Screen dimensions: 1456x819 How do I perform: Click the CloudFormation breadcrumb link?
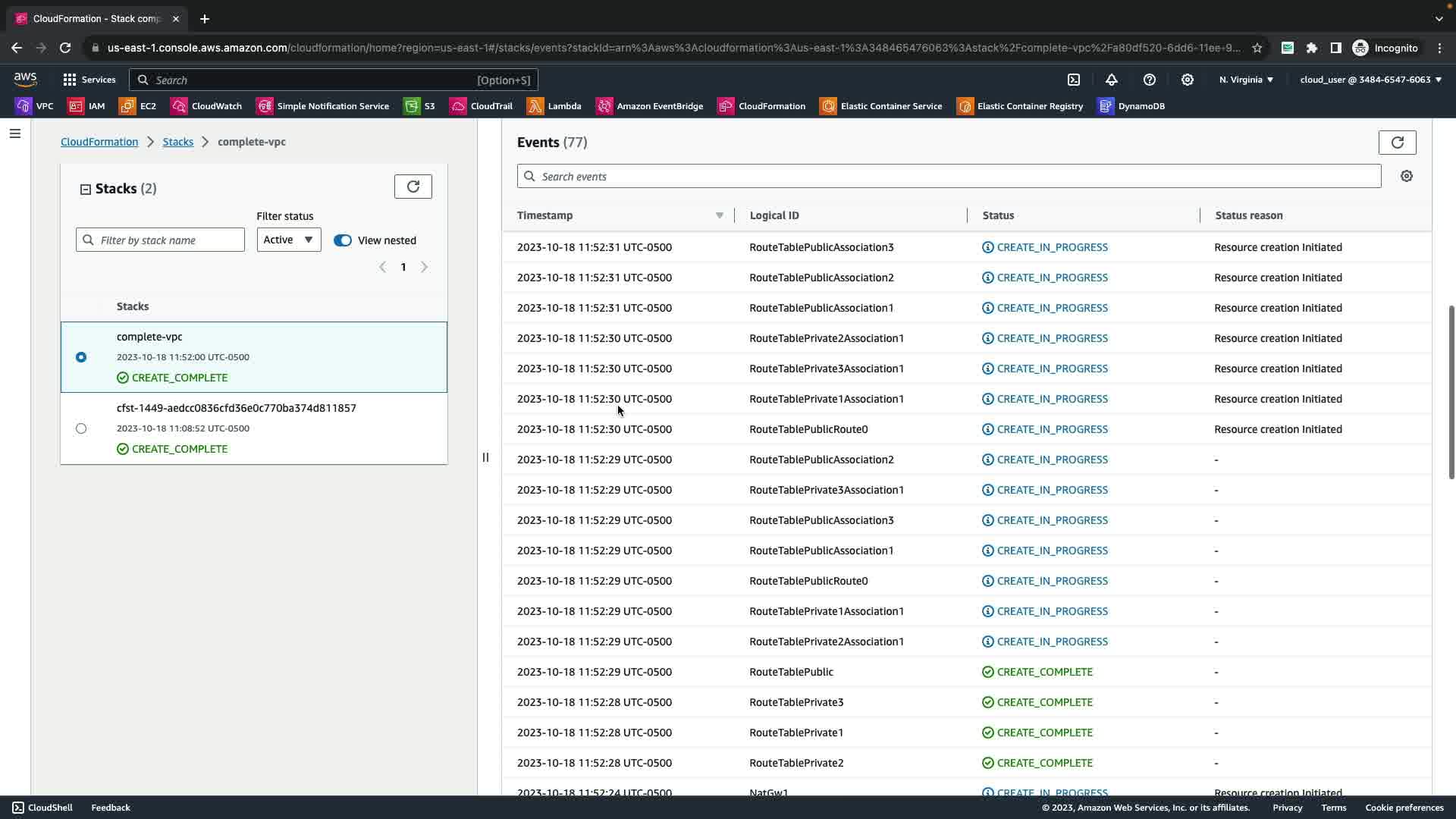[99, 142]
